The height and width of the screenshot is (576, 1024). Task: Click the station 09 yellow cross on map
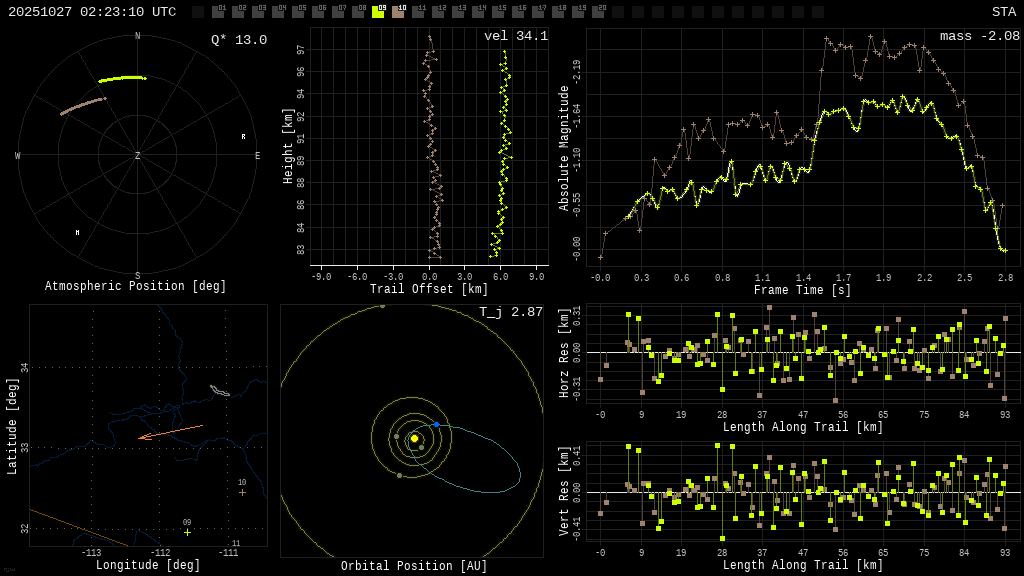[x=187, y=532]
